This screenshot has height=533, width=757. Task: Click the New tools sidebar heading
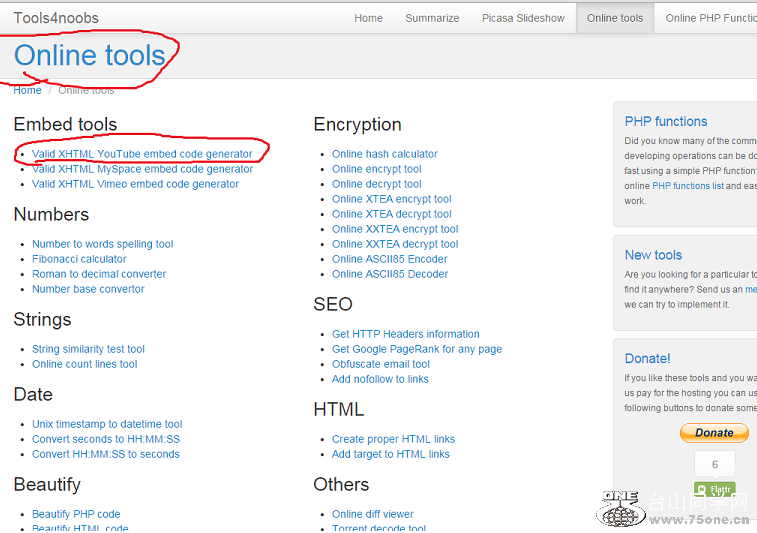(x=653, y=255)
